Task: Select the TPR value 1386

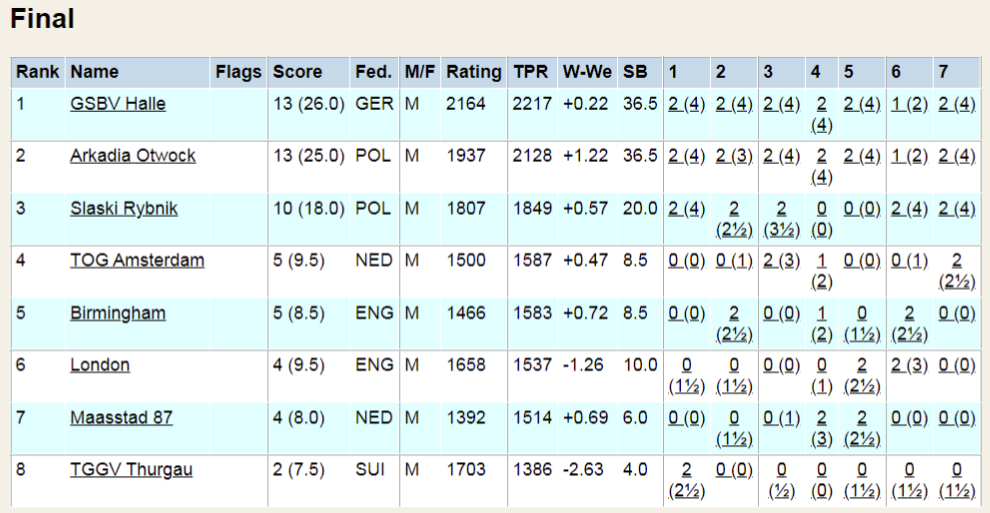Action: 532,470
